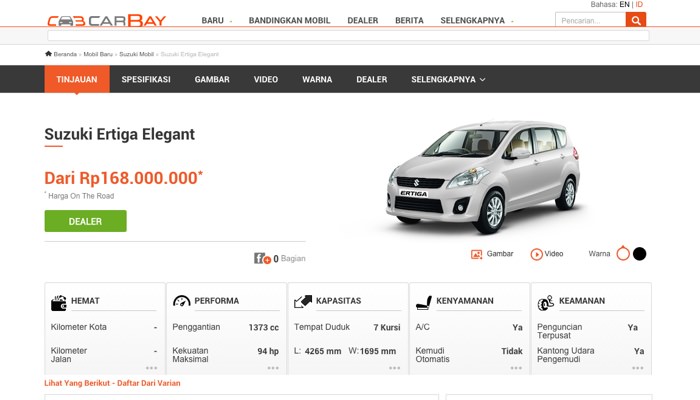Select the black color swatch
This screenshot has width=700, height=400.
click(x=639, y=254)
